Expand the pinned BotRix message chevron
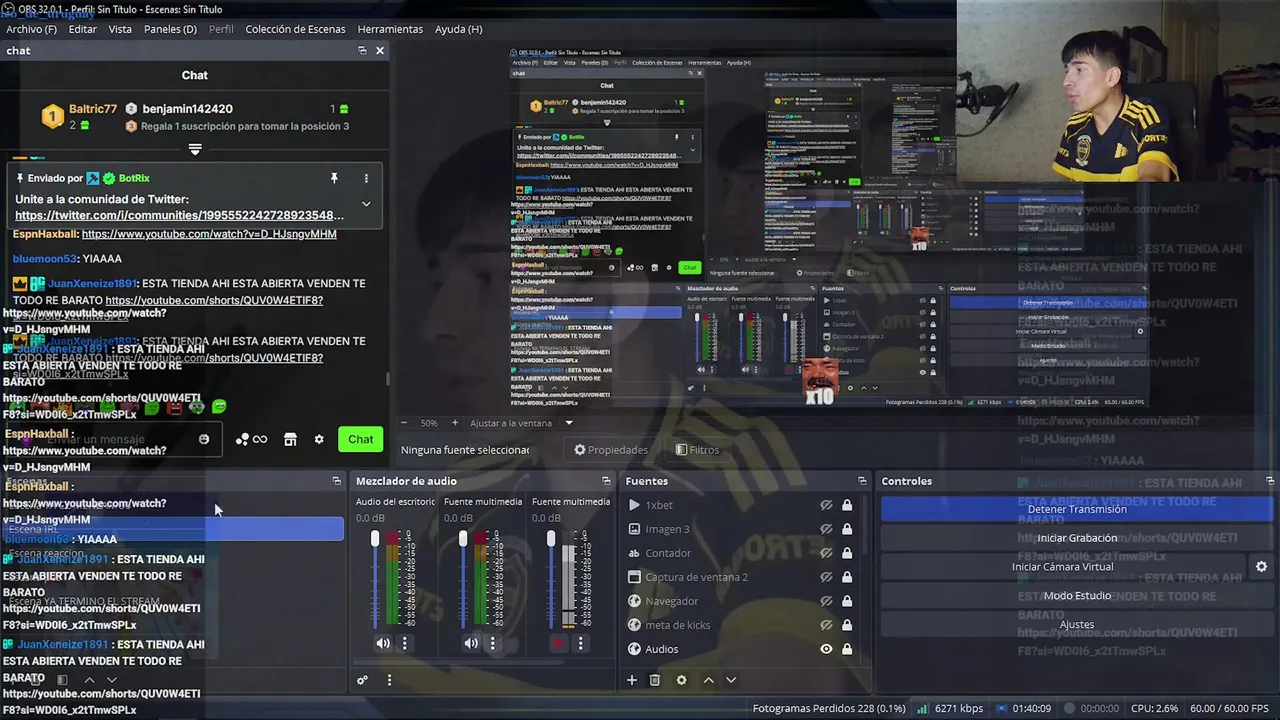Viewport: 1280px width, 720px height. (x=366, y=204)
